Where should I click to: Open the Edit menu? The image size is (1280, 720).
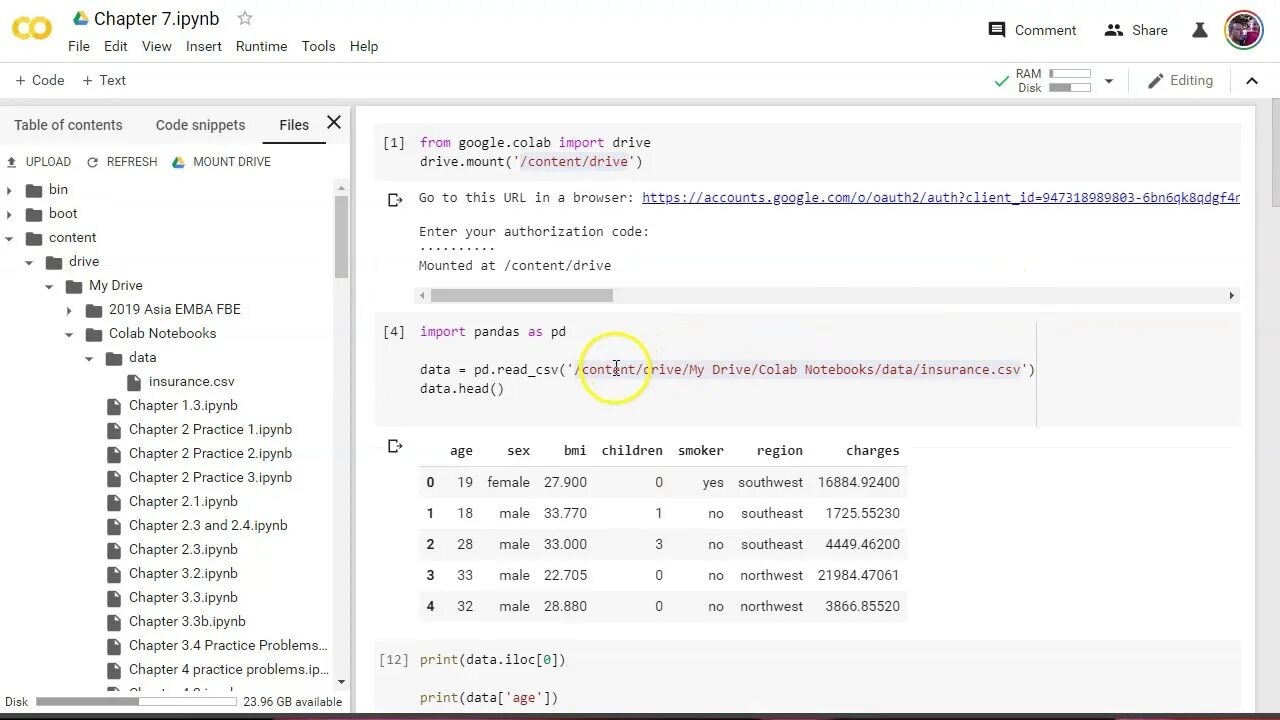tap(116, 46)
